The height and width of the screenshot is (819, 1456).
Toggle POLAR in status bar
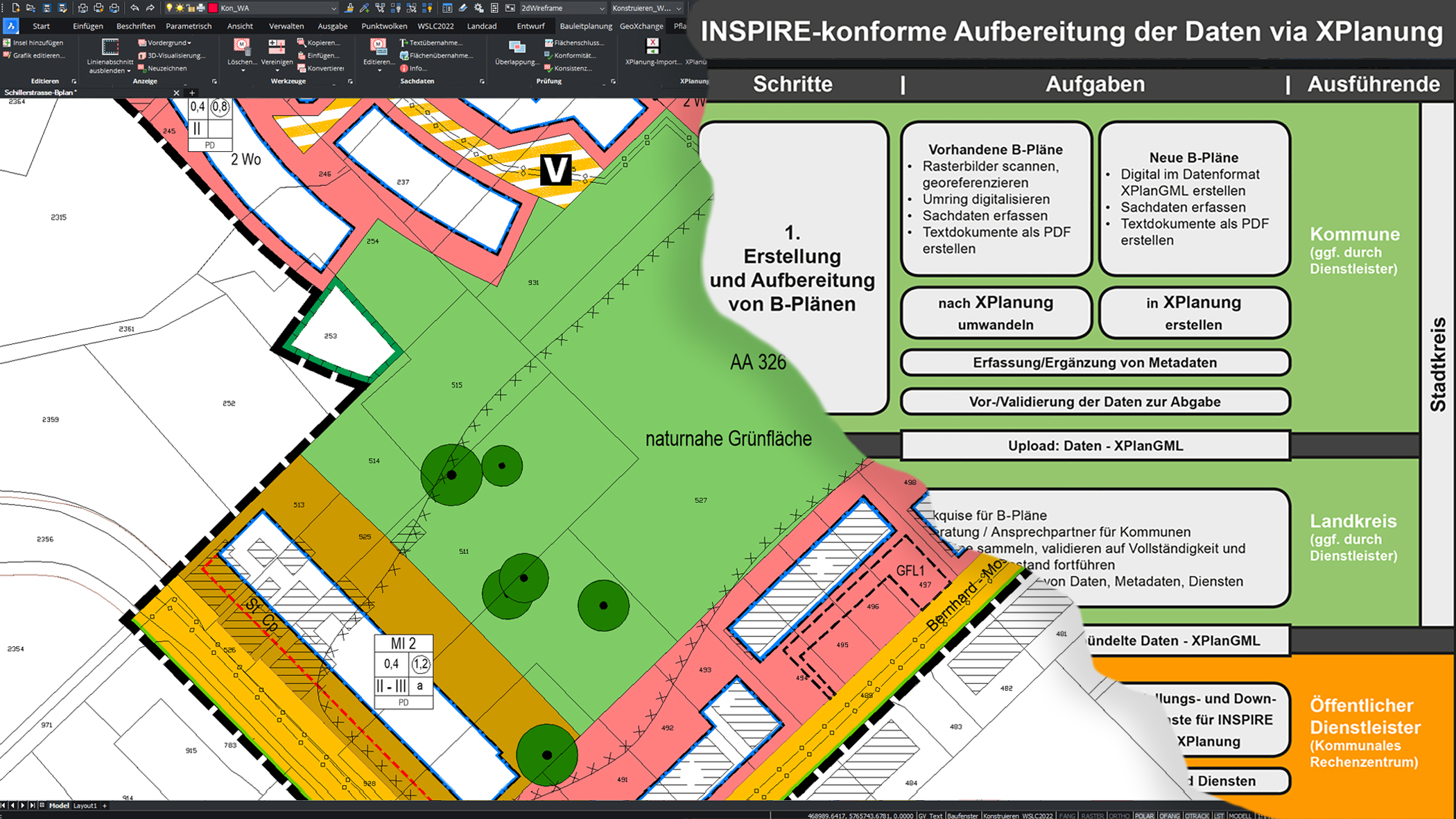click(1145, 816)
